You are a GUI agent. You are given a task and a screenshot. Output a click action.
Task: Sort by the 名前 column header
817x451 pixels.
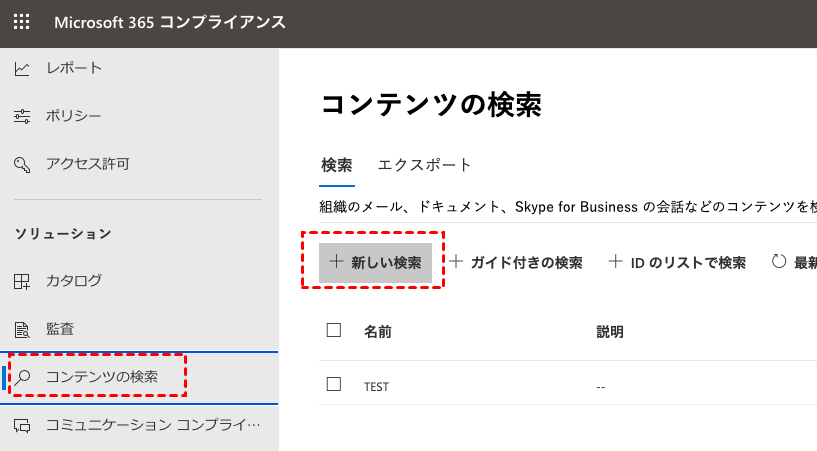tap(377, 331)
